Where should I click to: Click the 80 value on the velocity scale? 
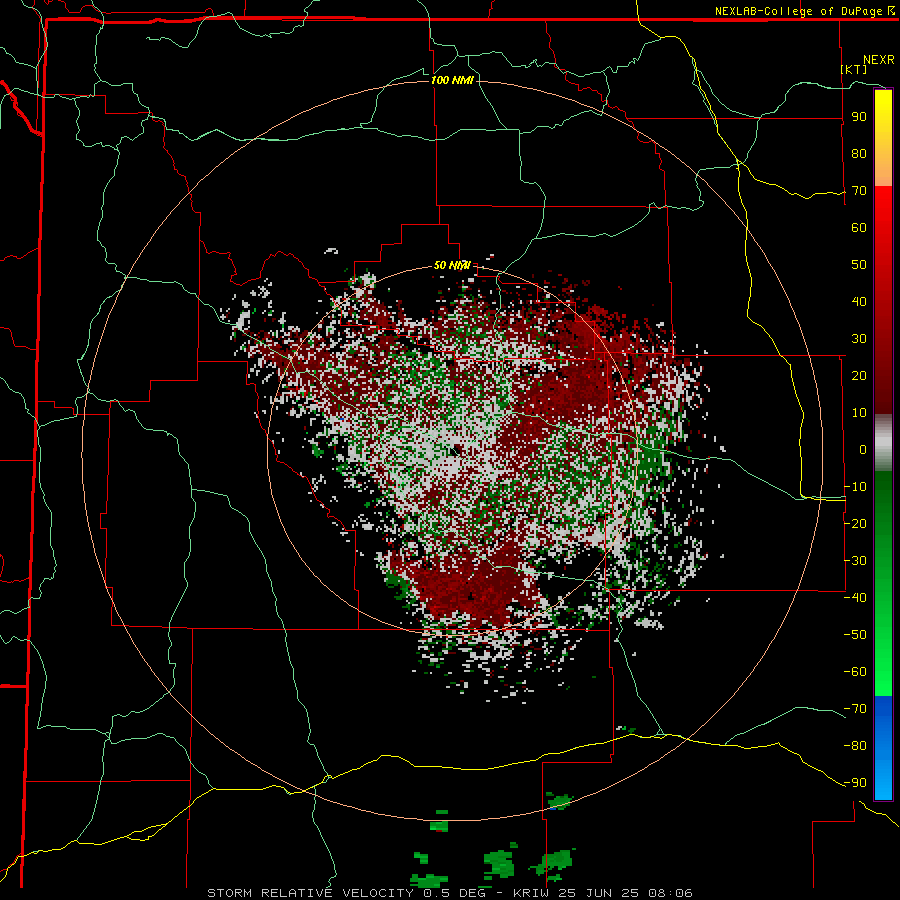[859, 153]
